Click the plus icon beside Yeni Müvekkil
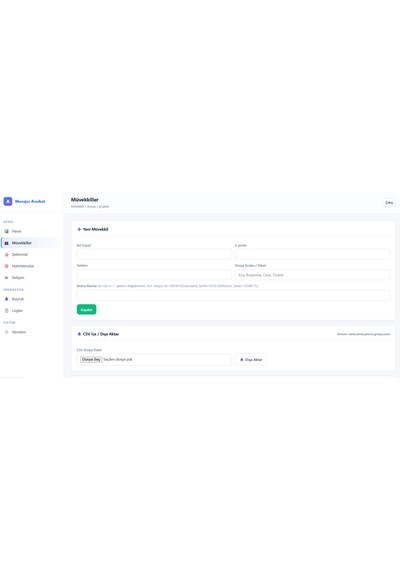The width and height of the screenshot is (400, 570). [x=79, y=229]
